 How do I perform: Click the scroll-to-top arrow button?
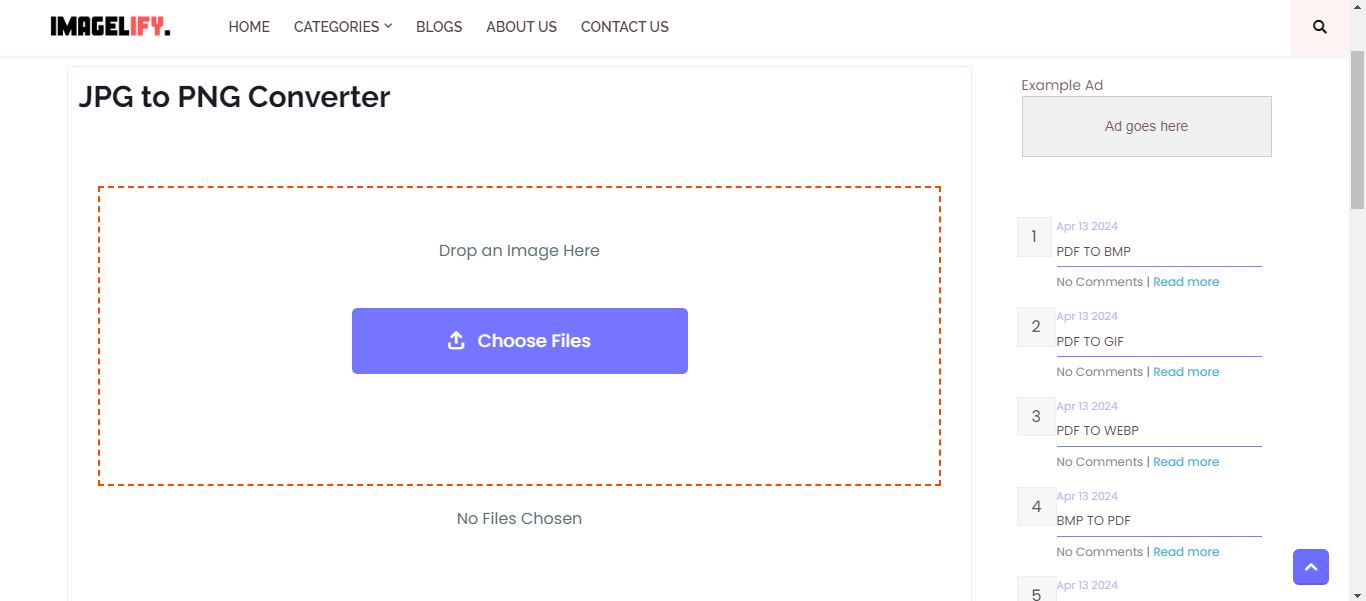pyautogui.click(x=1310, y=567)
